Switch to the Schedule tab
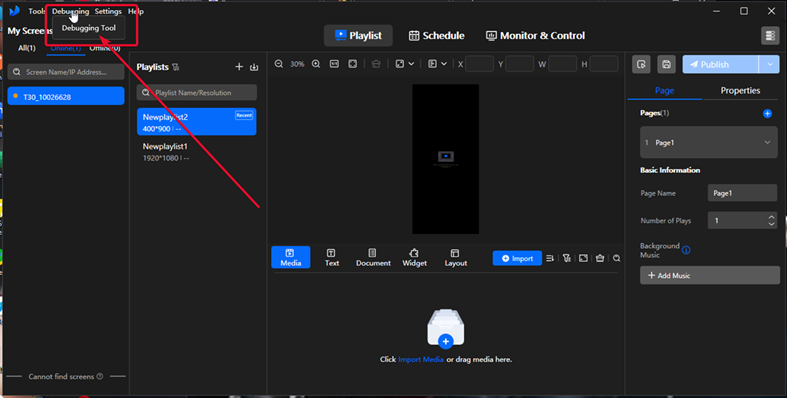Viewport: 787px width, 398px height. pos(436,36)
